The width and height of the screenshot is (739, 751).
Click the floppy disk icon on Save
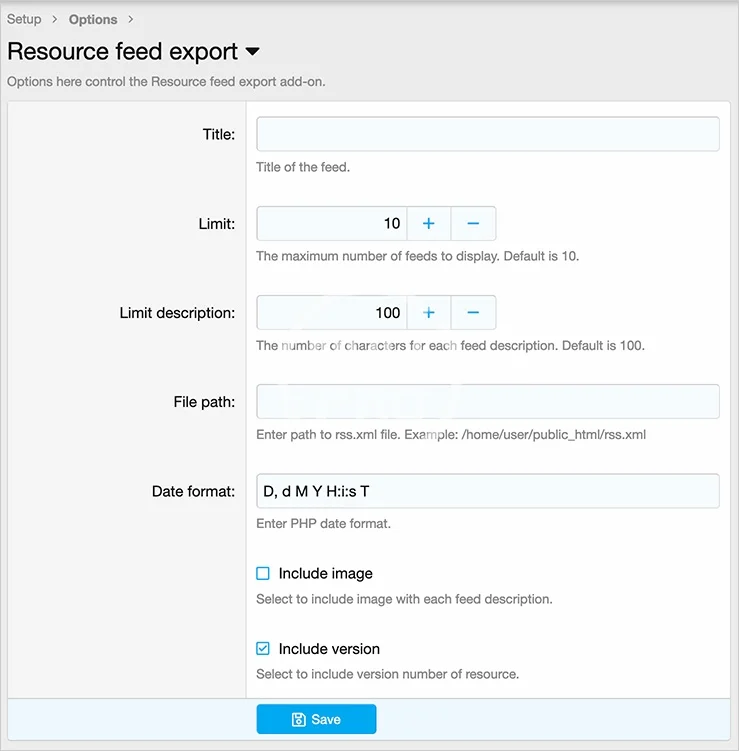[x=298, y=720]
